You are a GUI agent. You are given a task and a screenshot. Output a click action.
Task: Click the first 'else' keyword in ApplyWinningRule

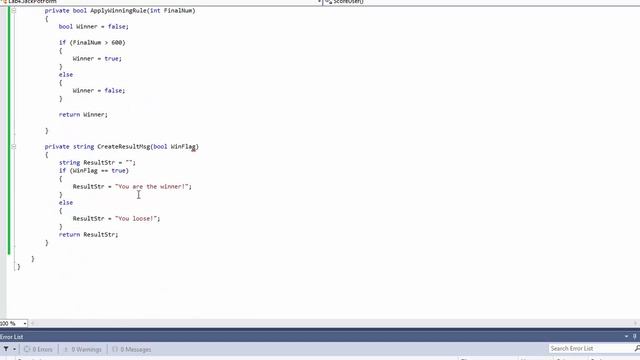click(66, 75)
